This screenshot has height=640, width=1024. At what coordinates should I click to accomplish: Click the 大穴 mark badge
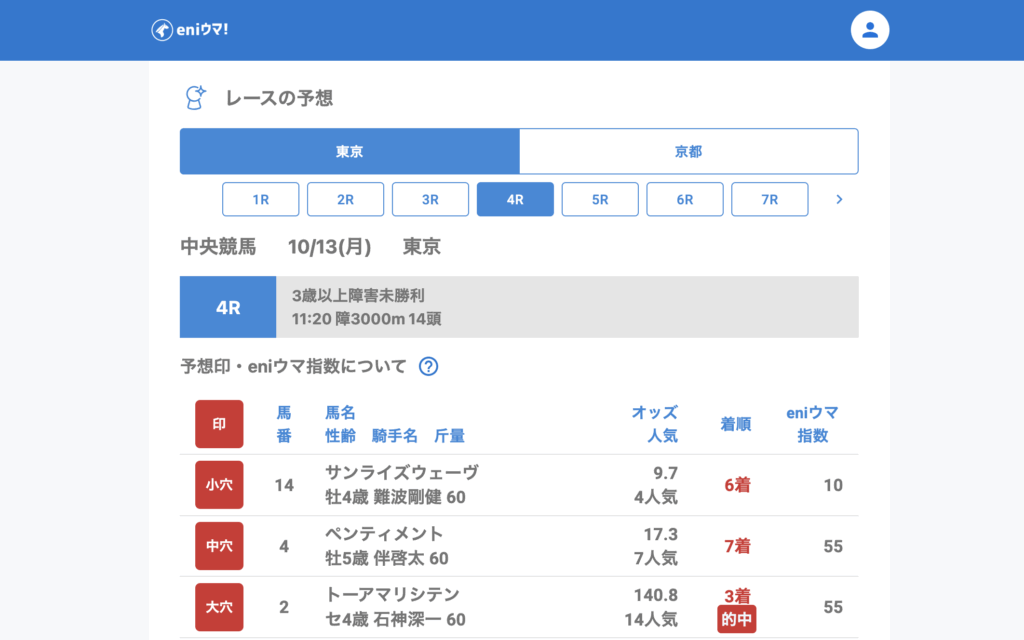[x=219, y=607]
